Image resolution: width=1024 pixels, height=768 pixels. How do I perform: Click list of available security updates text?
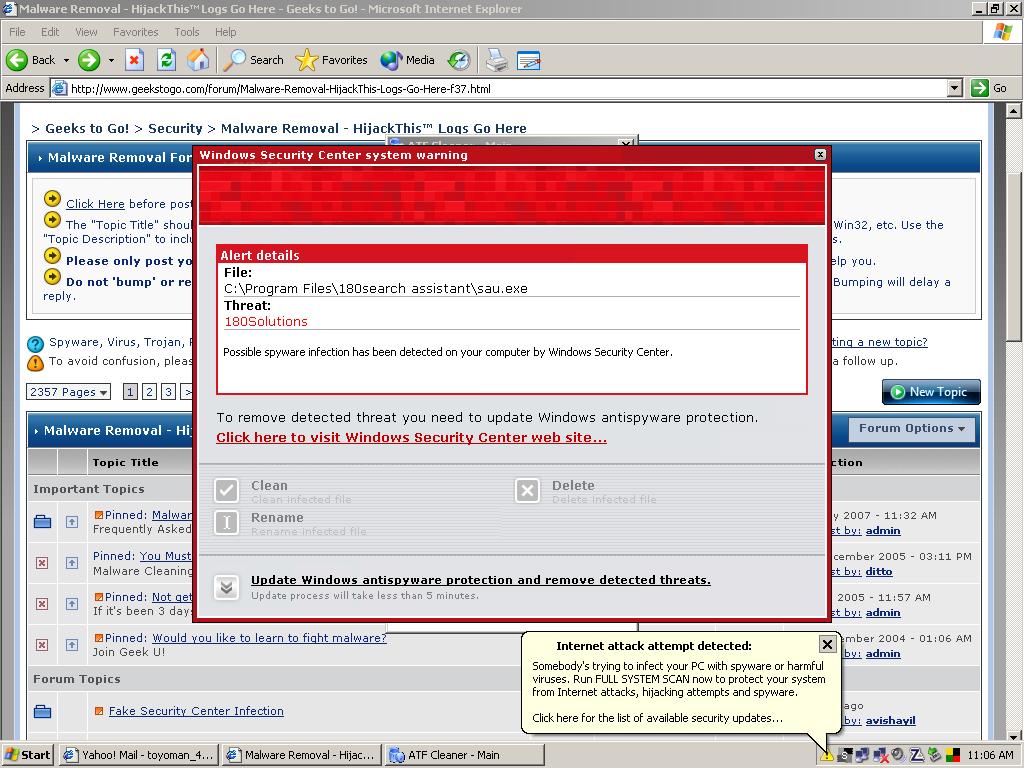pos(657,718)
